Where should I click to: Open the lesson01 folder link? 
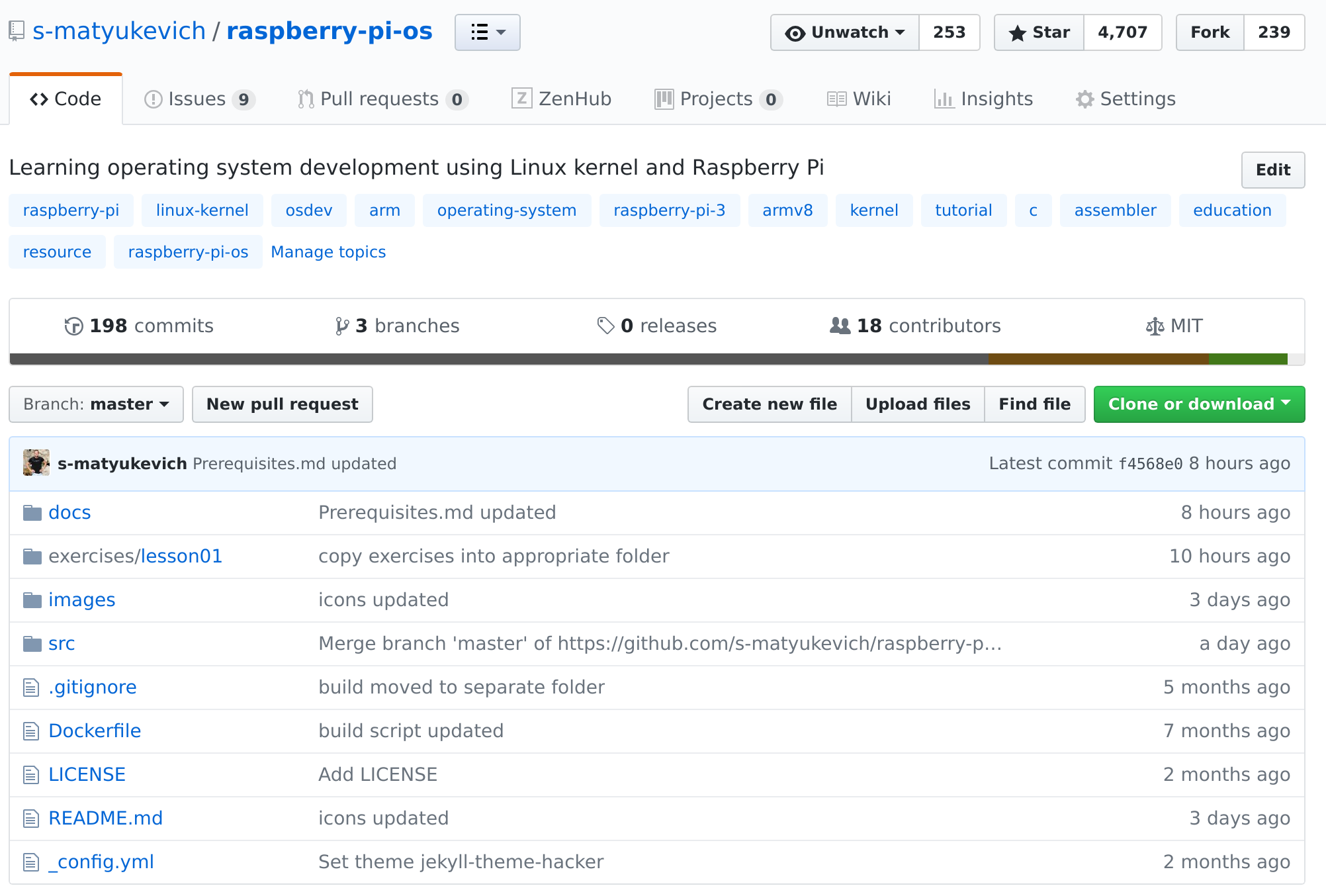click(x=181, y=557)
